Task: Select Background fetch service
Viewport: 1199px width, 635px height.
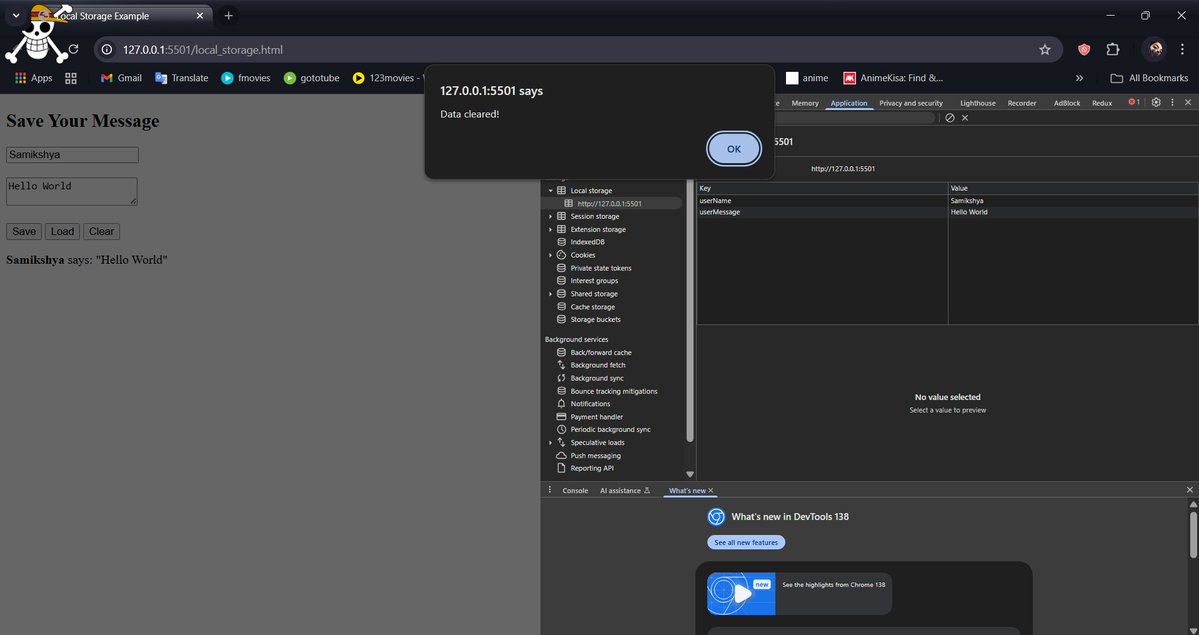Action: [597, 365]
